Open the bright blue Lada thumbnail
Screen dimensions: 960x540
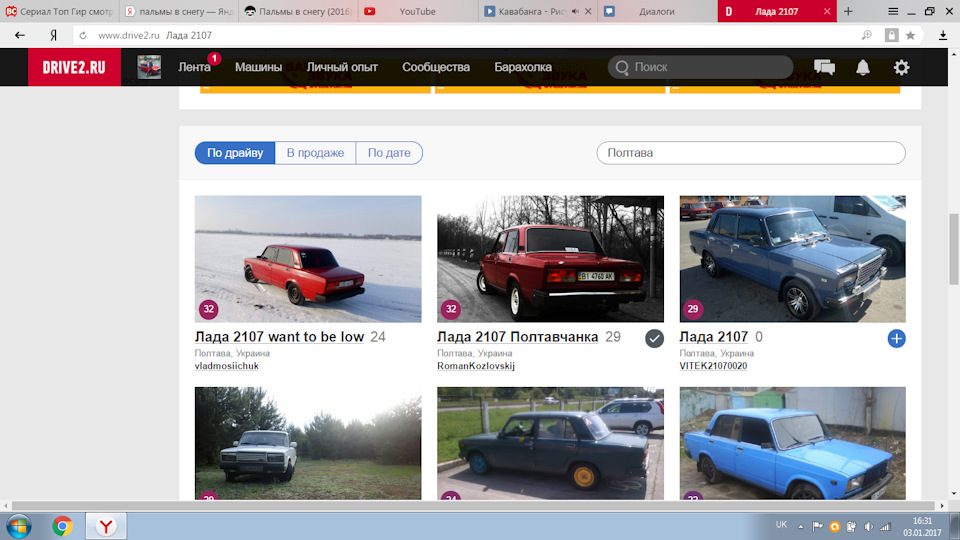pyautogui.click(x=793, y=443)
